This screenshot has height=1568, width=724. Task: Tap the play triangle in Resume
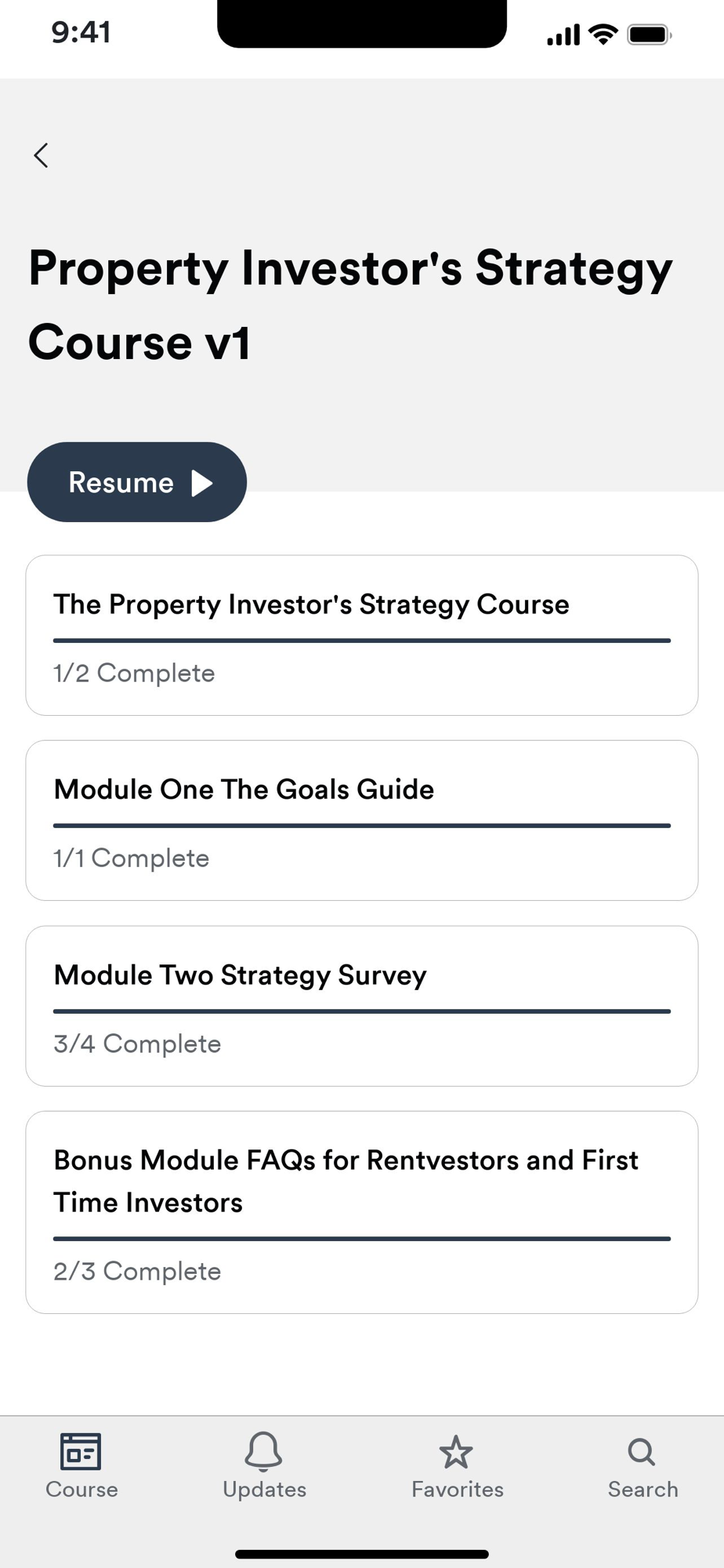click(202, 483)
